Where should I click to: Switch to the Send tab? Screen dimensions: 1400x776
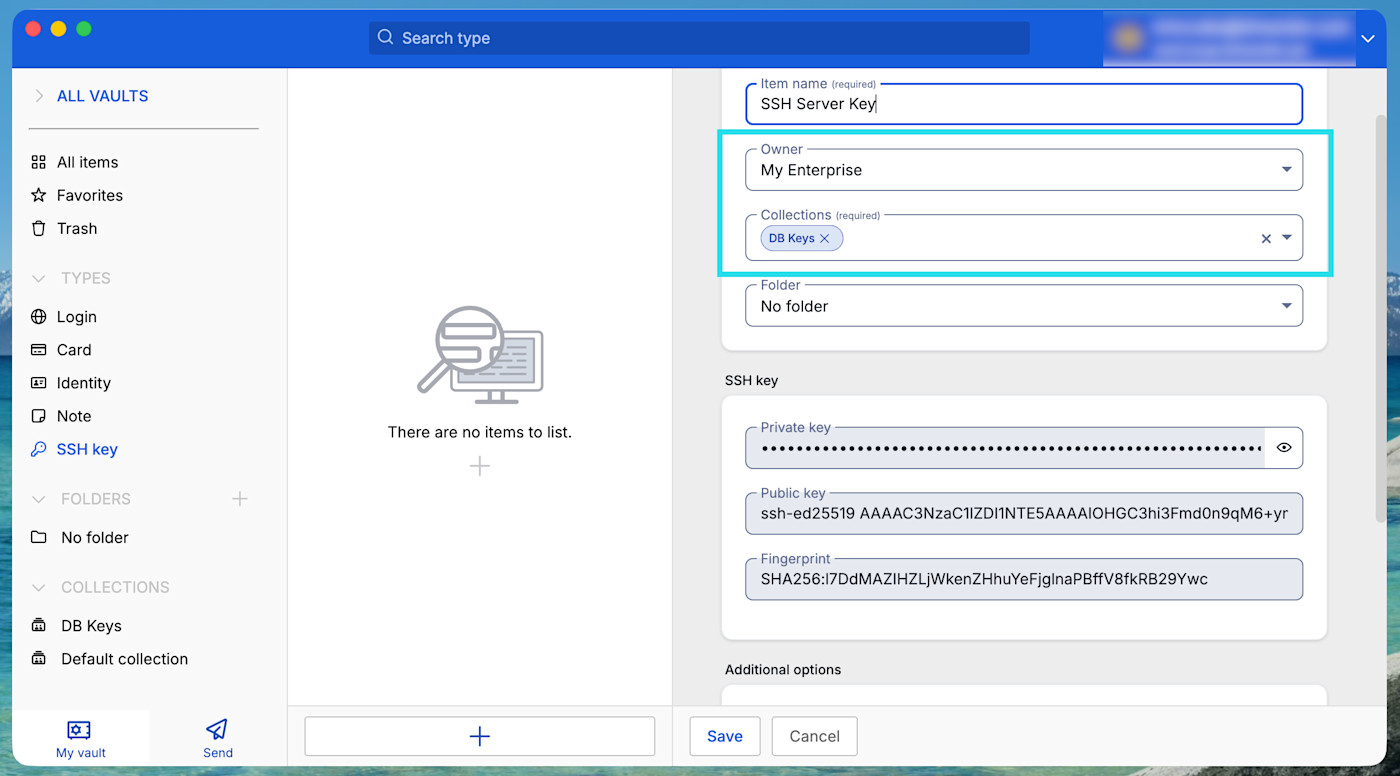pos(216,737)
